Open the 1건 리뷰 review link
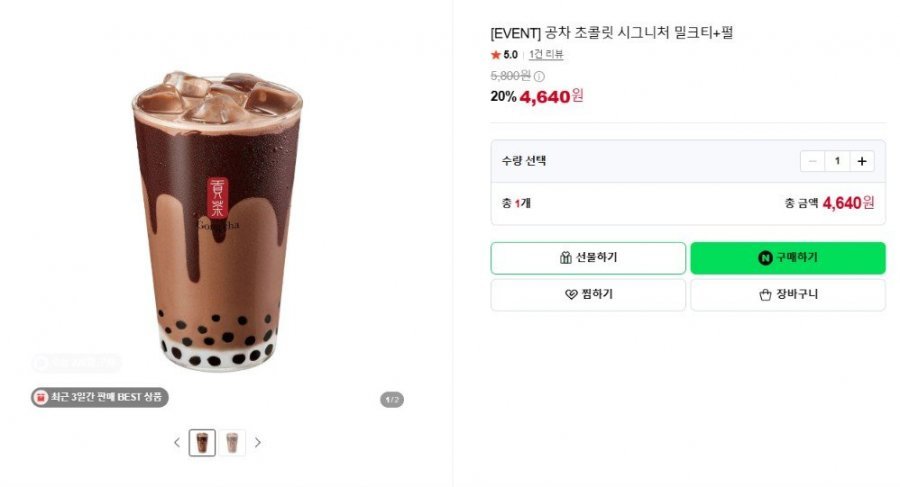This screenshot has width=900, height=487. coord(546,55)
